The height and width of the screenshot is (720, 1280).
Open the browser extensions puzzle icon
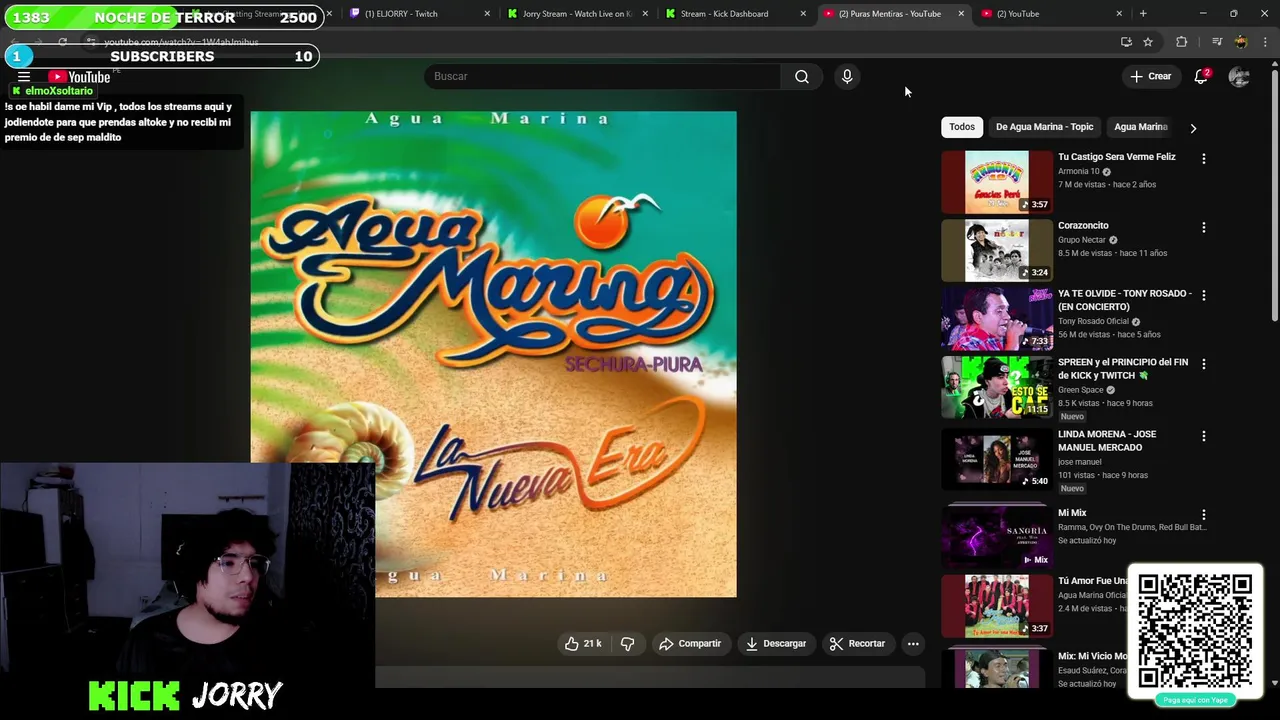pos(1182,42)
